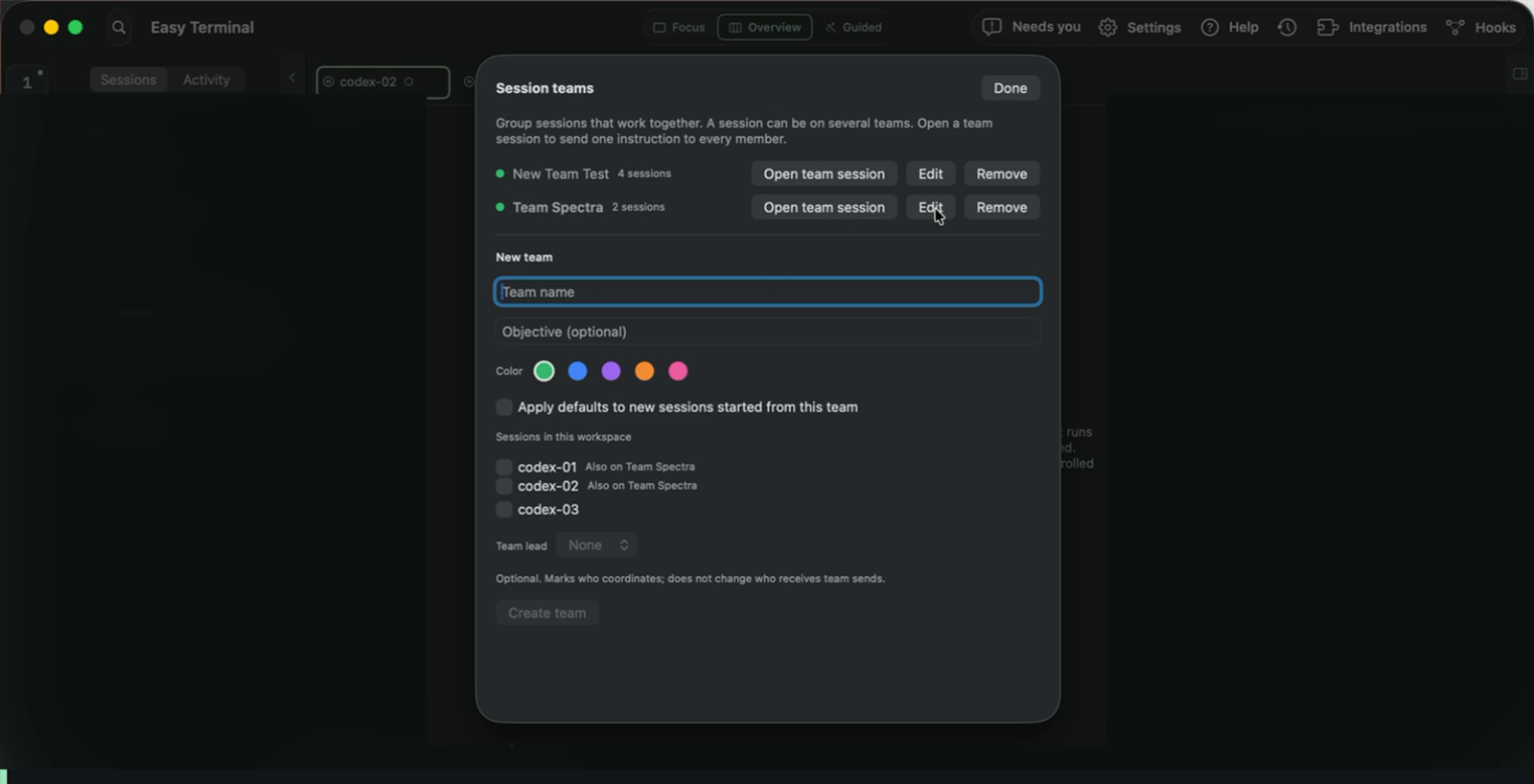Click the '2 sessions' count label
Screen dimensions: 1534x784
639,207
